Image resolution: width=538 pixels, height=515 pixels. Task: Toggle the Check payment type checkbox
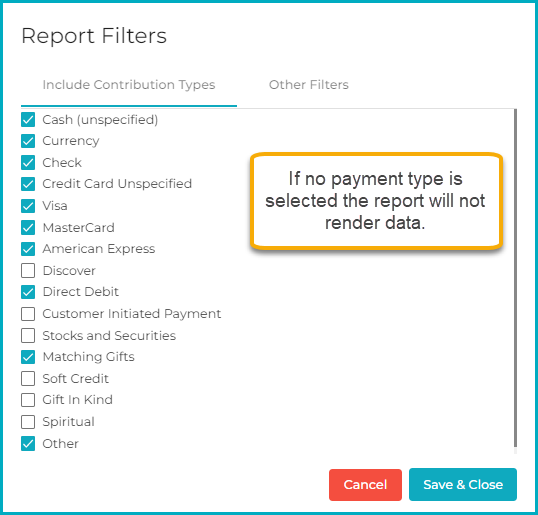click(28, 163)
